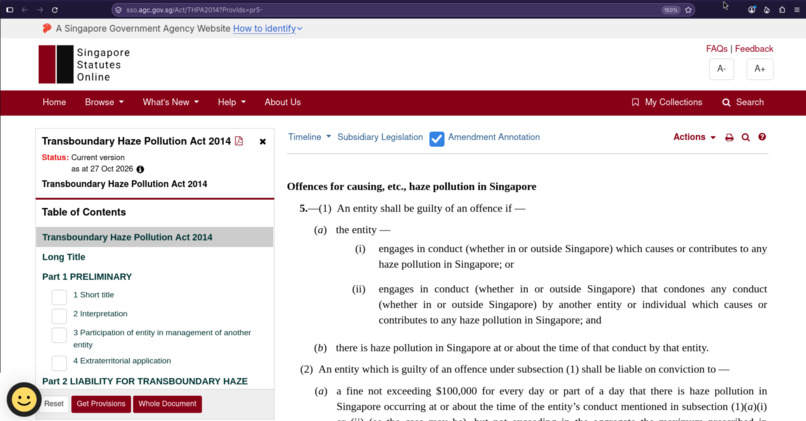Click the sidebar icon left of back arrow

pos(9,10)
